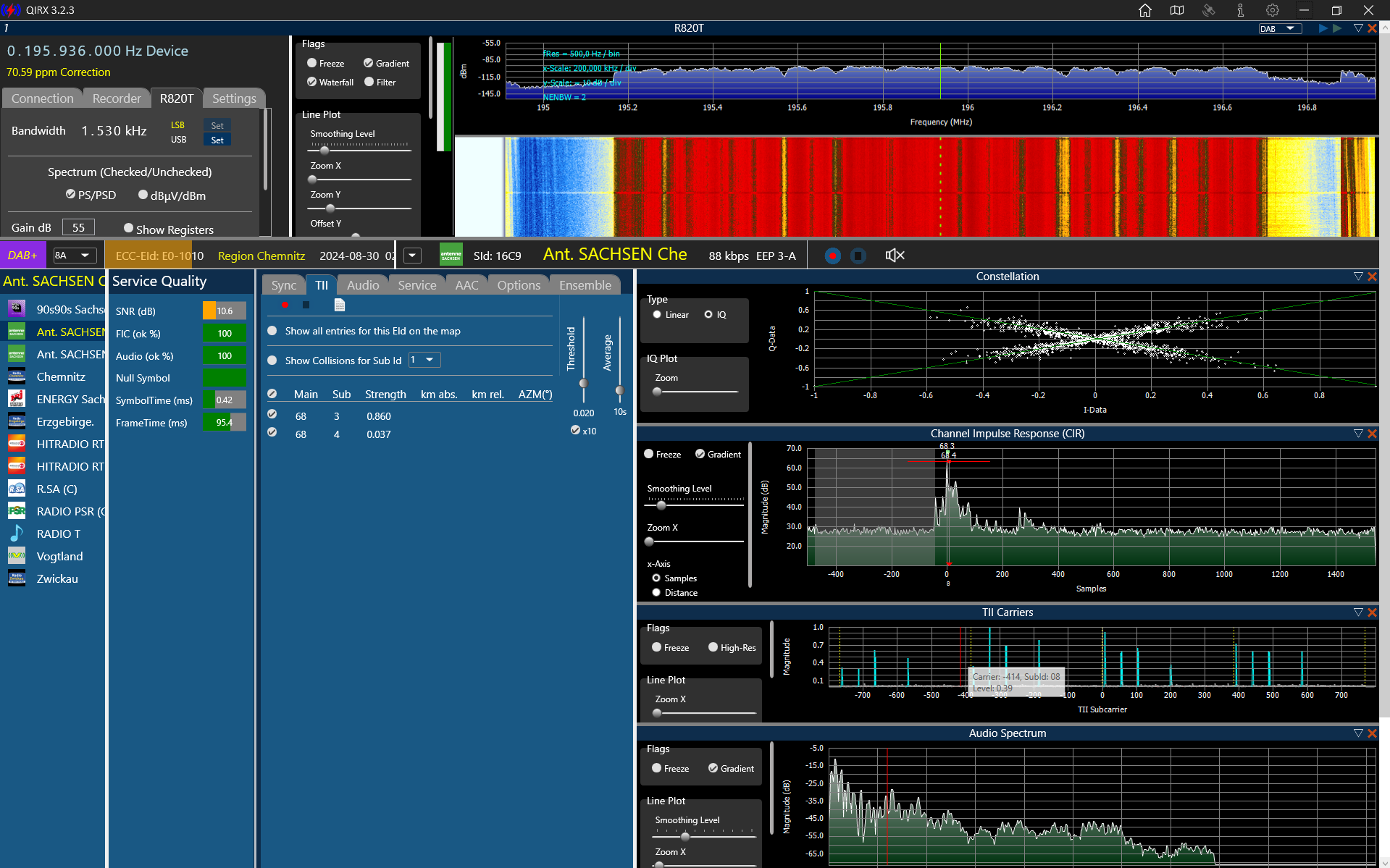Start TII recording with red dot icon
The width and height of the screenshot is (1390, 868).
pyautogui.click(x=285, y=306)
